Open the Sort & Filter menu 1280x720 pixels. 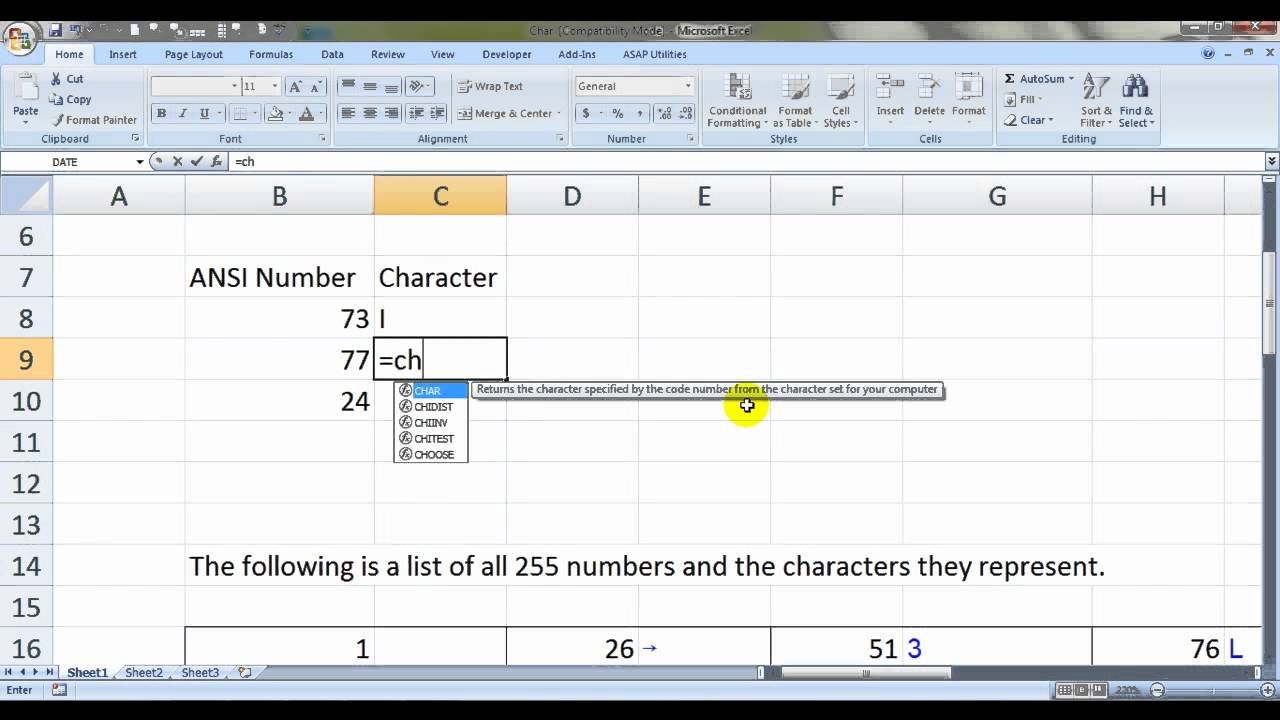(x=1097, y=101)
